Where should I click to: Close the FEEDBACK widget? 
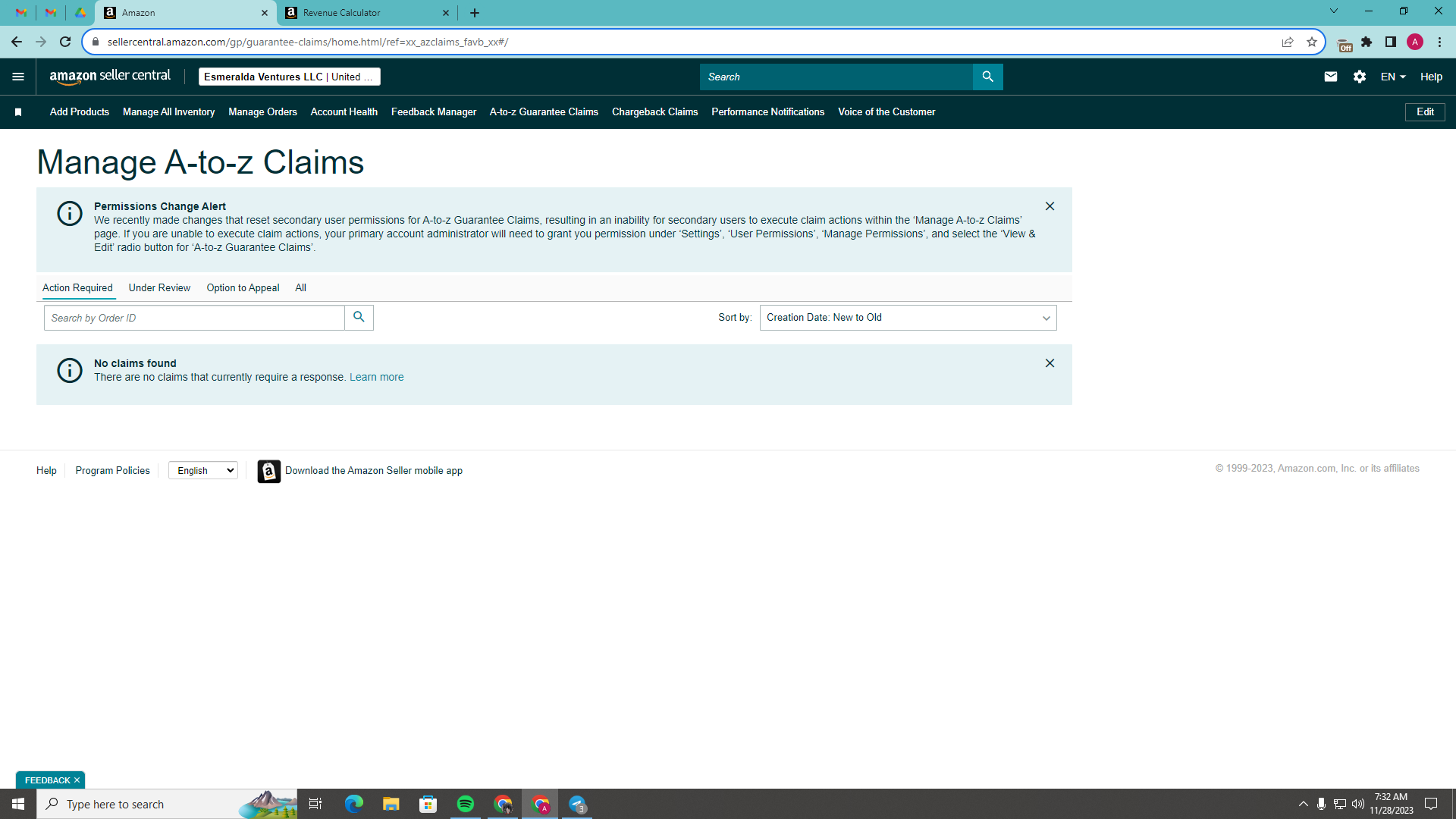[x=77, y=780]
